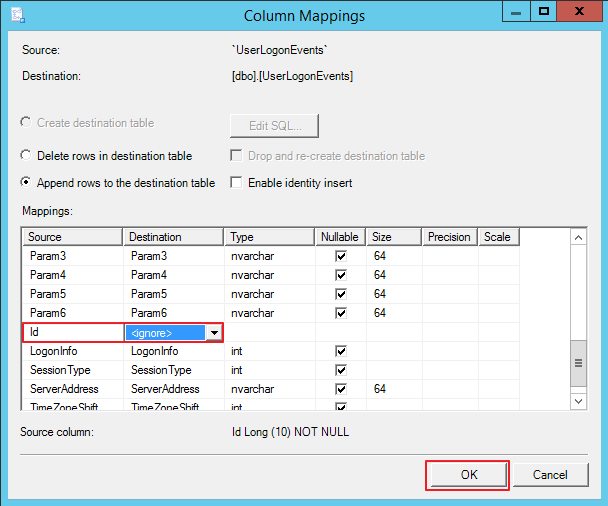608x506 pixels.
Task: Click the Cancel button
Action: pos(550,475)
